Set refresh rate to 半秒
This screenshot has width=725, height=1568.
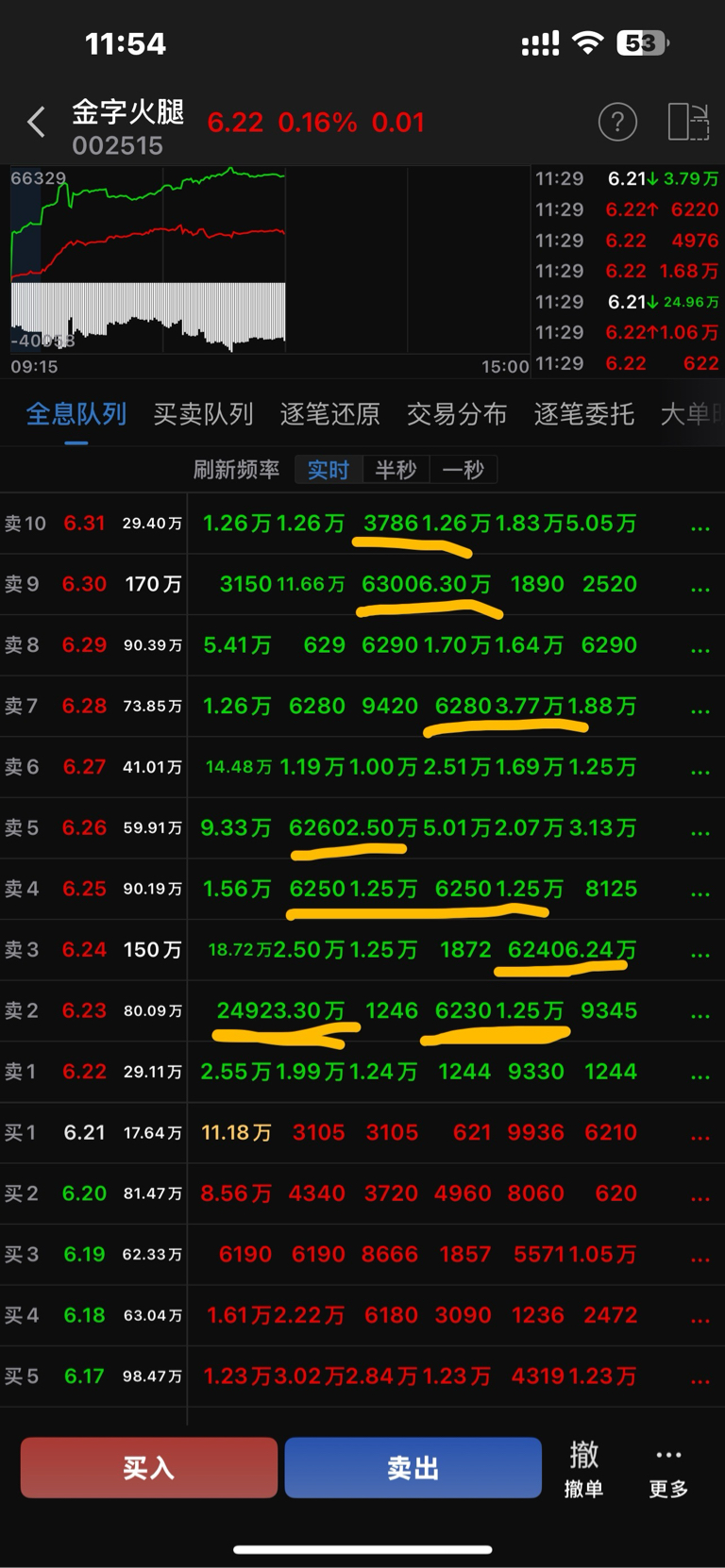pos(396,470)
